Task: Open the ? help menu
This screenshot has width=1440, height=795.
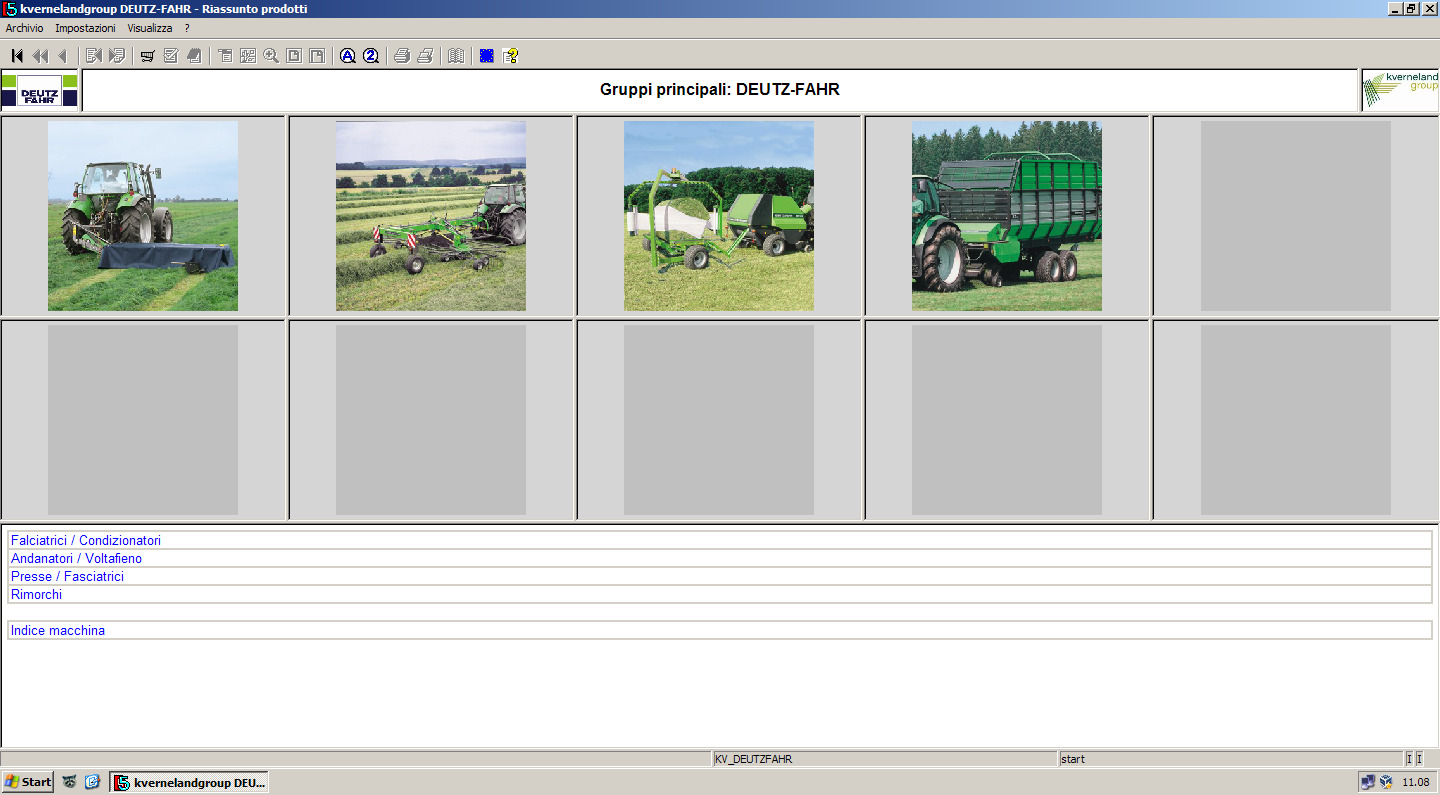Action: pyautogui.click(x=187, y=28)
